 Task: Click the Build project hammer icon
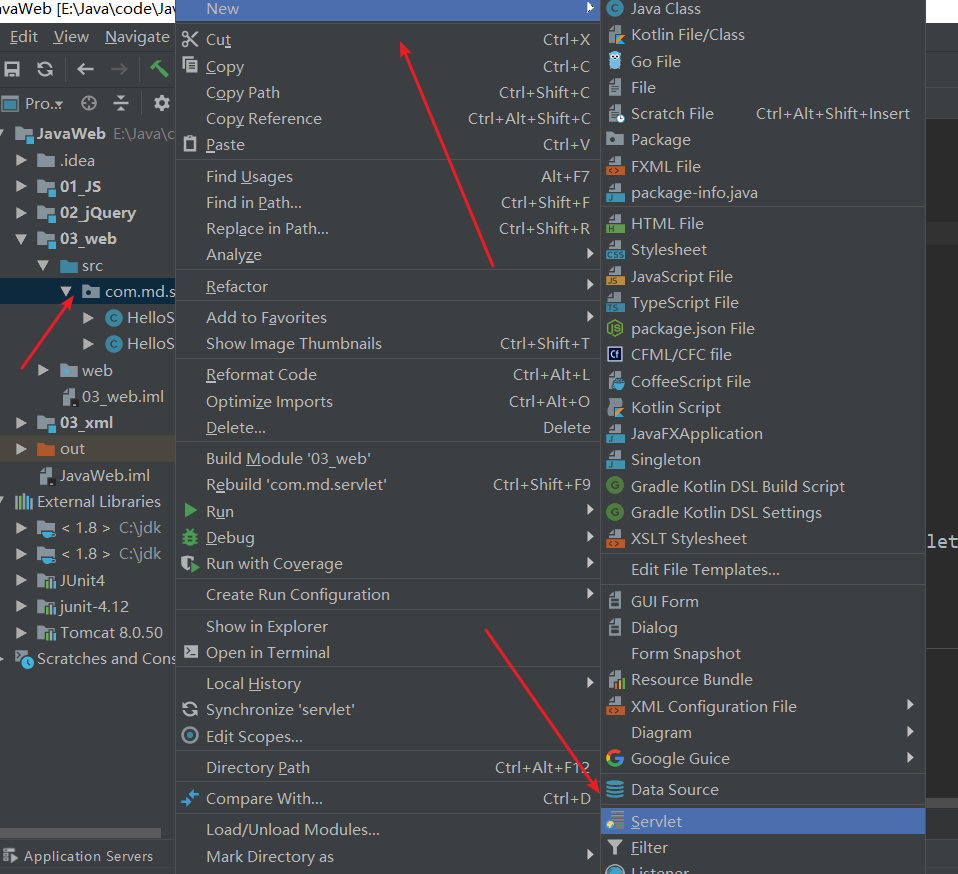[x=159, y=68]
